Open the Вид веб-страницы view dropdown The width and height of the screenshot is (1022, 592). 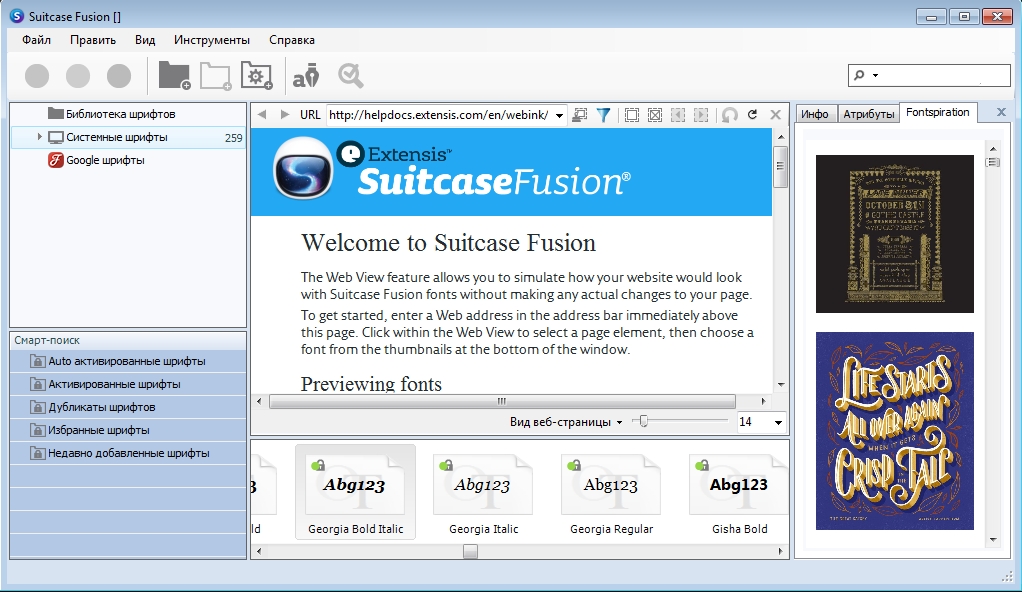tap(619, 422)
